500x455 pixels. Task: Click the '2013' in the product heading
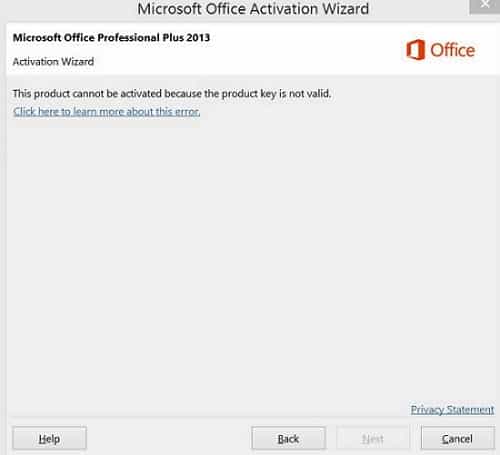point(198,37)
